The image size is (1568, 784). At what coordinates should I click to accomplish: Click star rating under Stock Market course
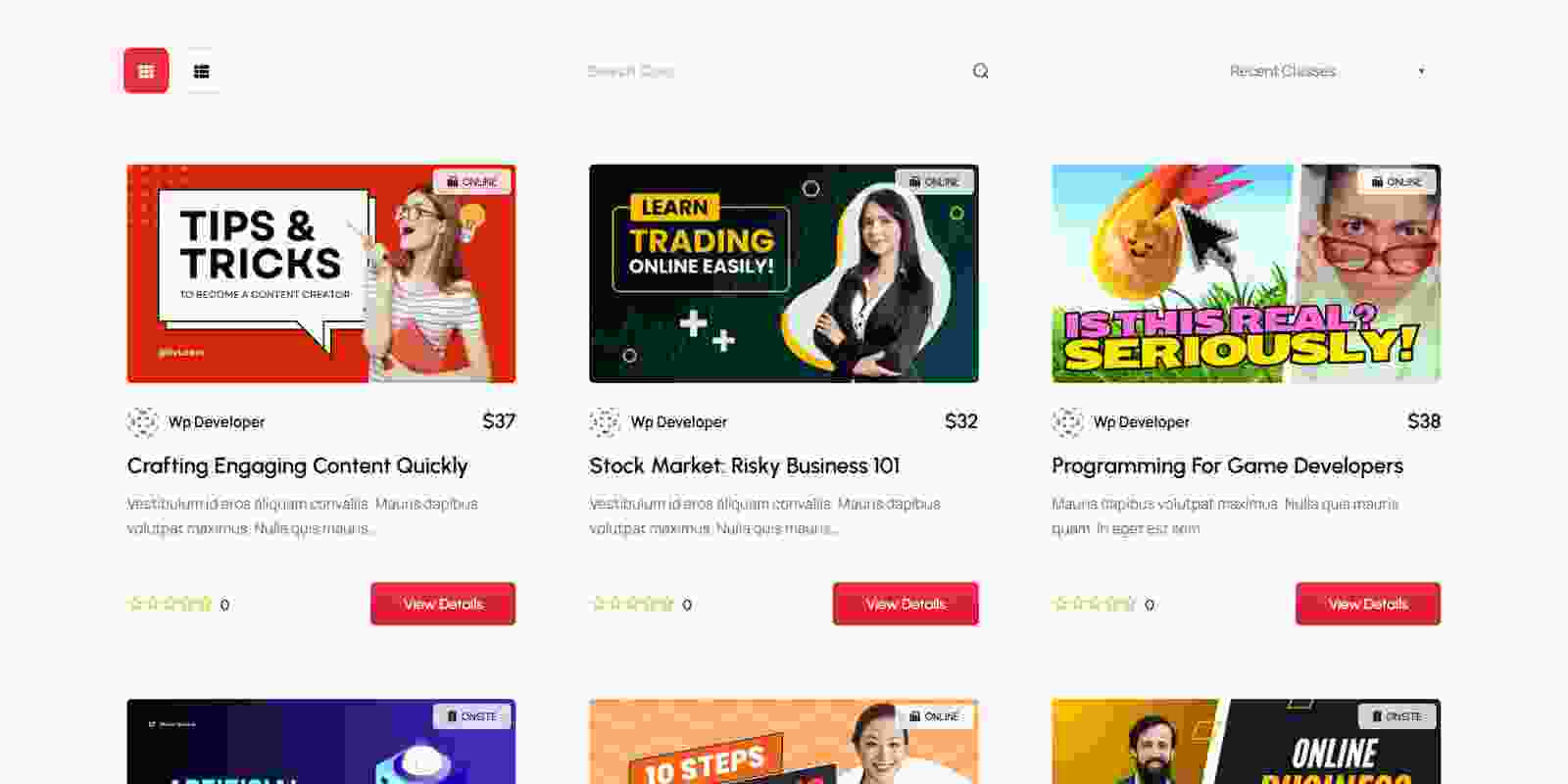point(633,604)
